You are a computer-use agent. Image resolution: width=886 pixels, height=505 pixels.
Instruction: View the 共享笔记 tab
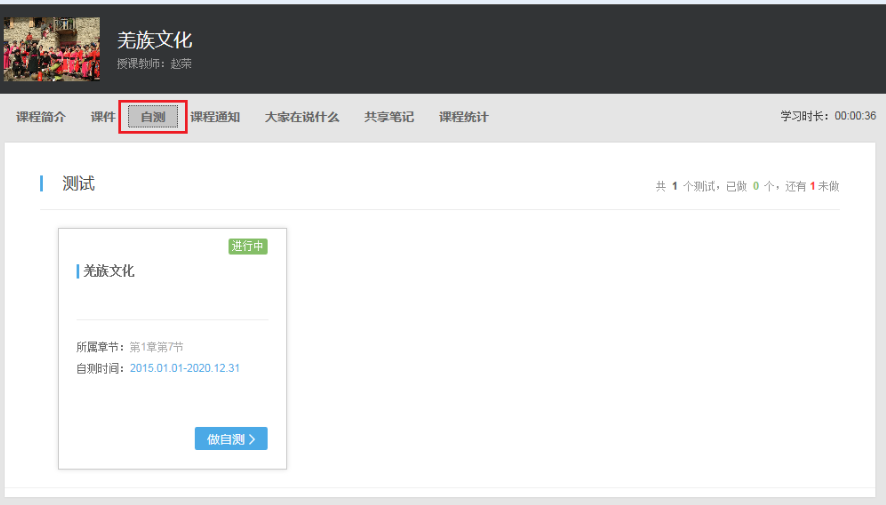(389, 117)
